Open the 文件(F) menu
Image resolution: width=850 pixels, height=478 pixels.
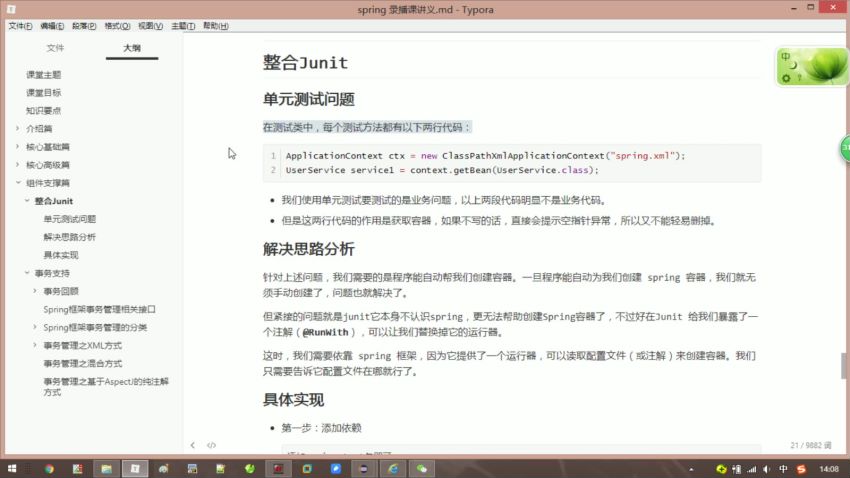[20, 26]
